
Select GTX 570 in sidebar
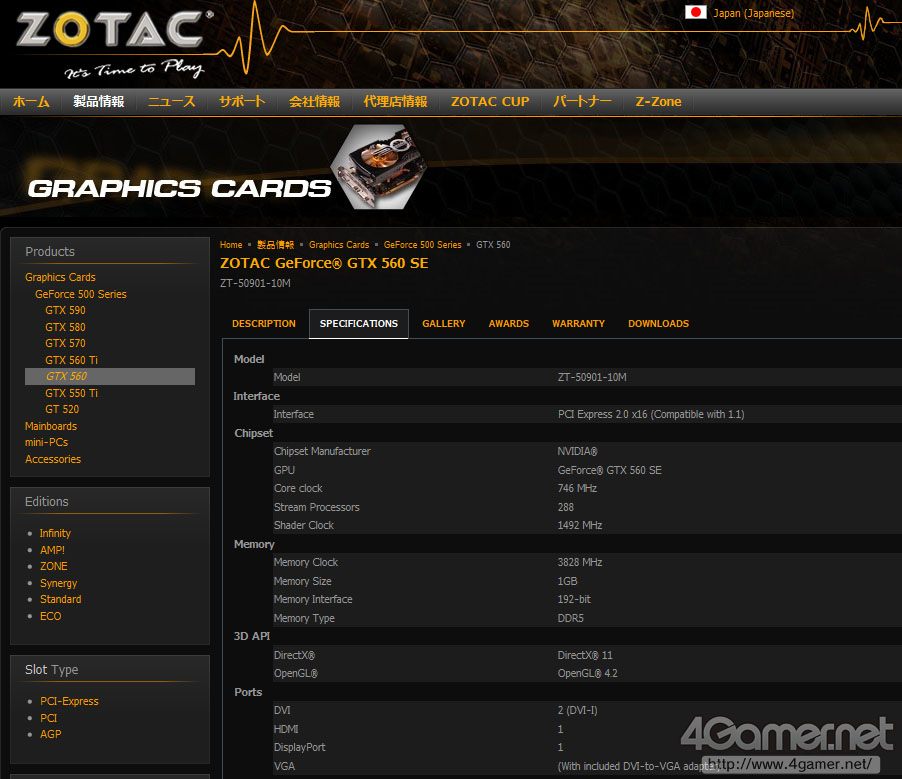click(65, 343)
